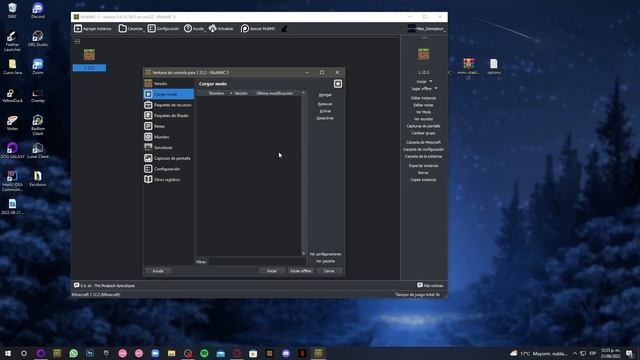Click Cambiar grupo in right panel
Viewport: 640px width, 360px height.
click(423, 133)
